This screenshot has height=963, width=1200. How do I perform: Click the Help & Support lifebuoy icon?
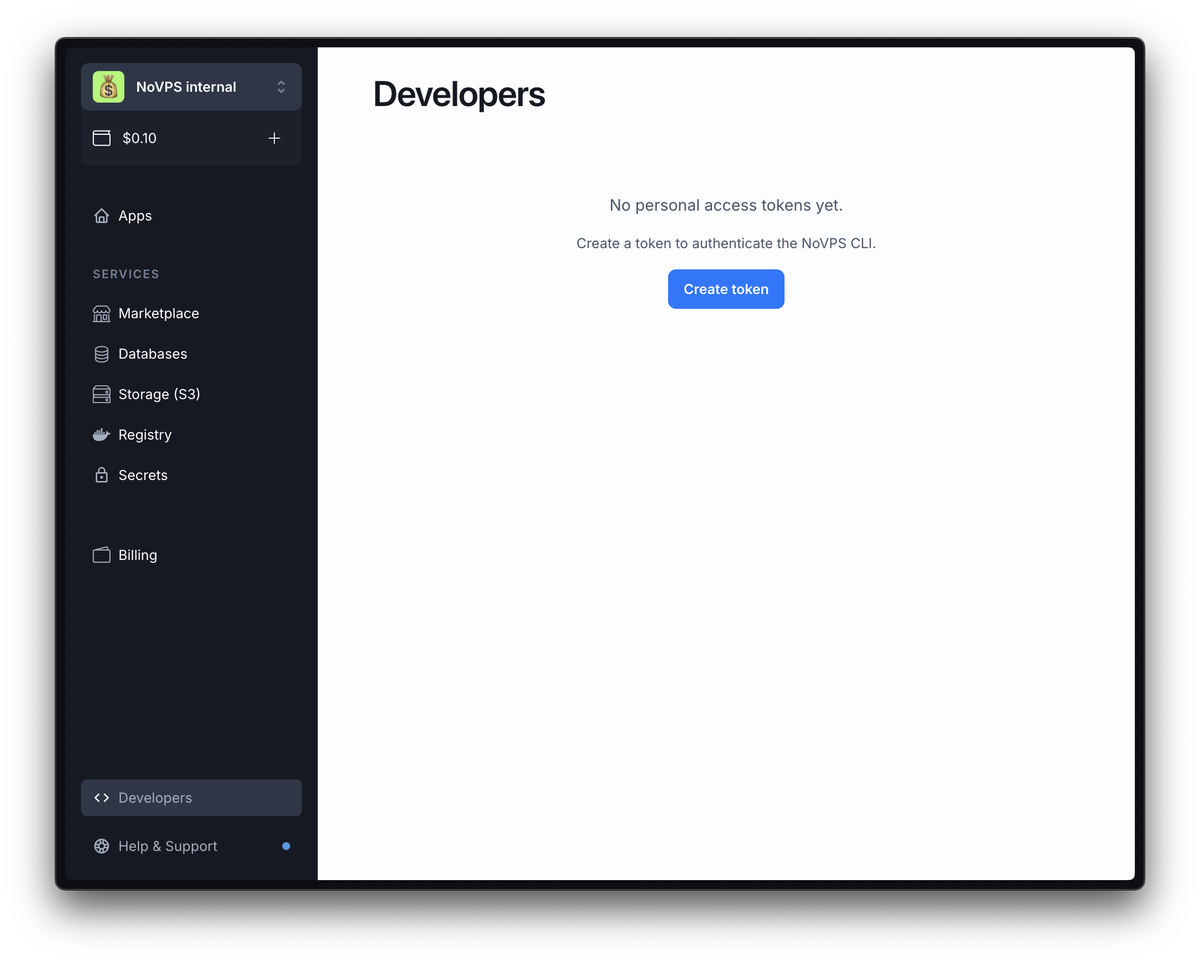[101, 846]
